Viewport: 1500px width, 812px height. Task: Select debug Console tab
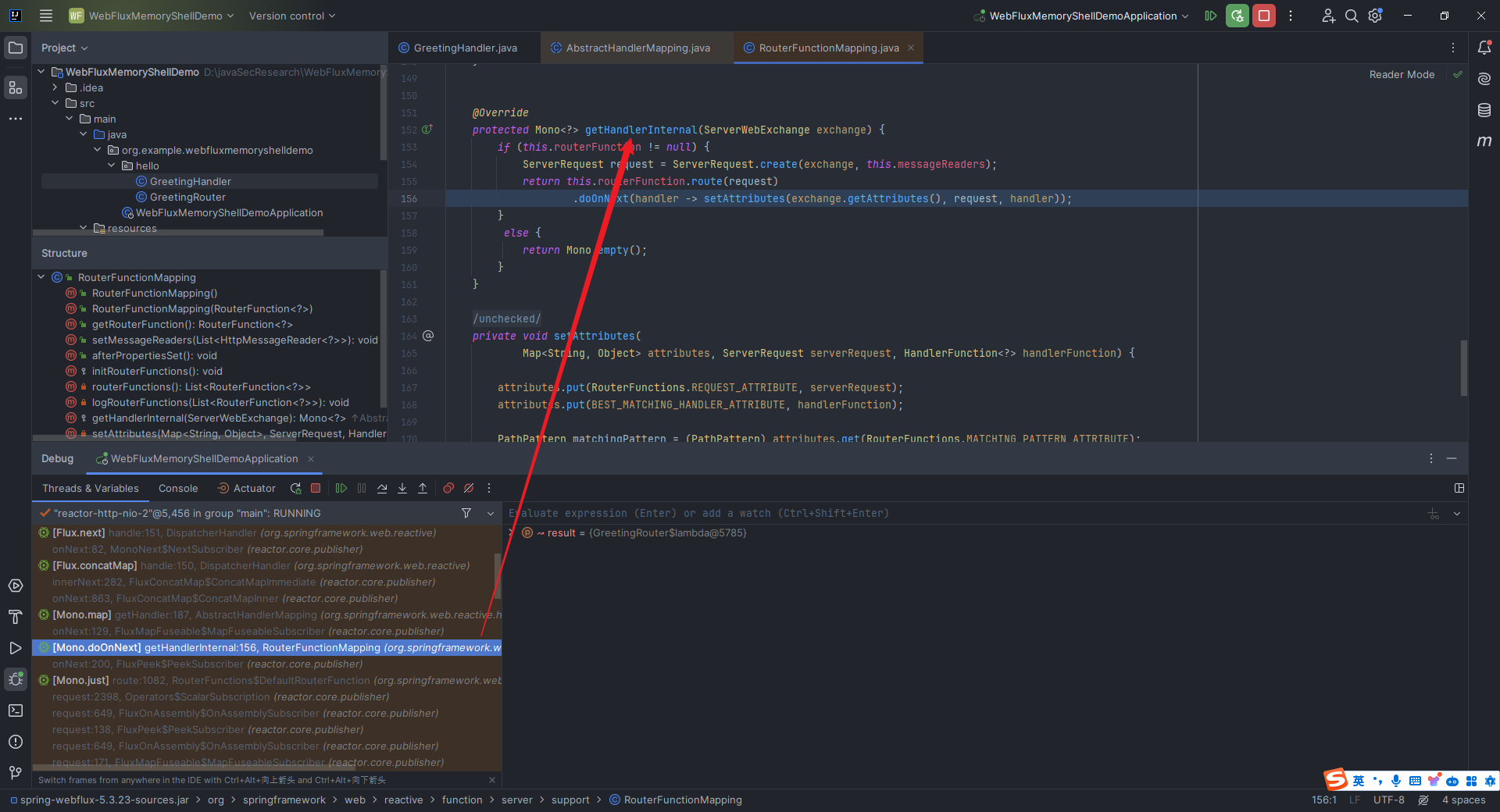(178, 488)
